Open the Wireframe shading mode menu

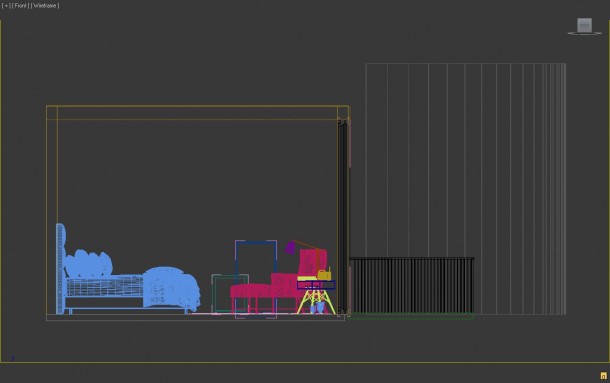(x=45, y=6)
